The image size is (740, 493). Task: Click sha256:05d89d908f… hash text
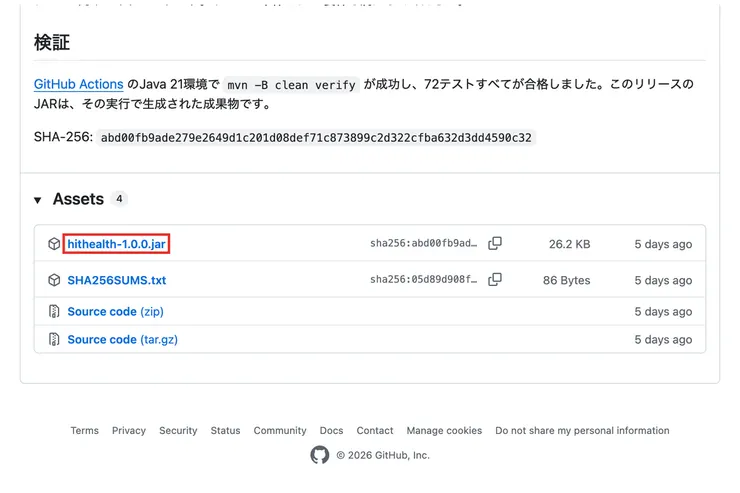coord(423,280)
